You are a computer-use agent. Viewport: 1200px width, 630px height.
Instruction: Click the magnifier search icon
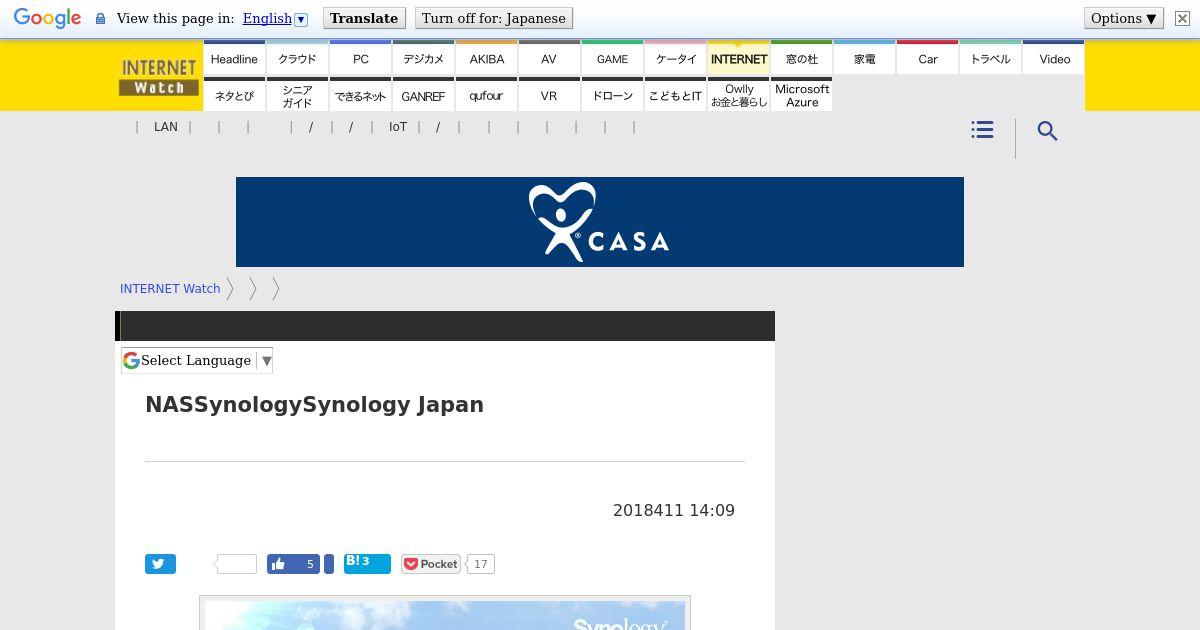point(1047,131)
